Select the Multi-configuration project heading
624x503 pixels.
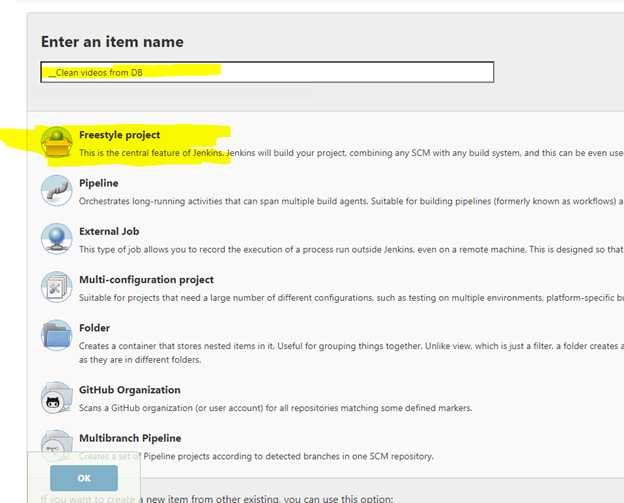tap(146, 280)
